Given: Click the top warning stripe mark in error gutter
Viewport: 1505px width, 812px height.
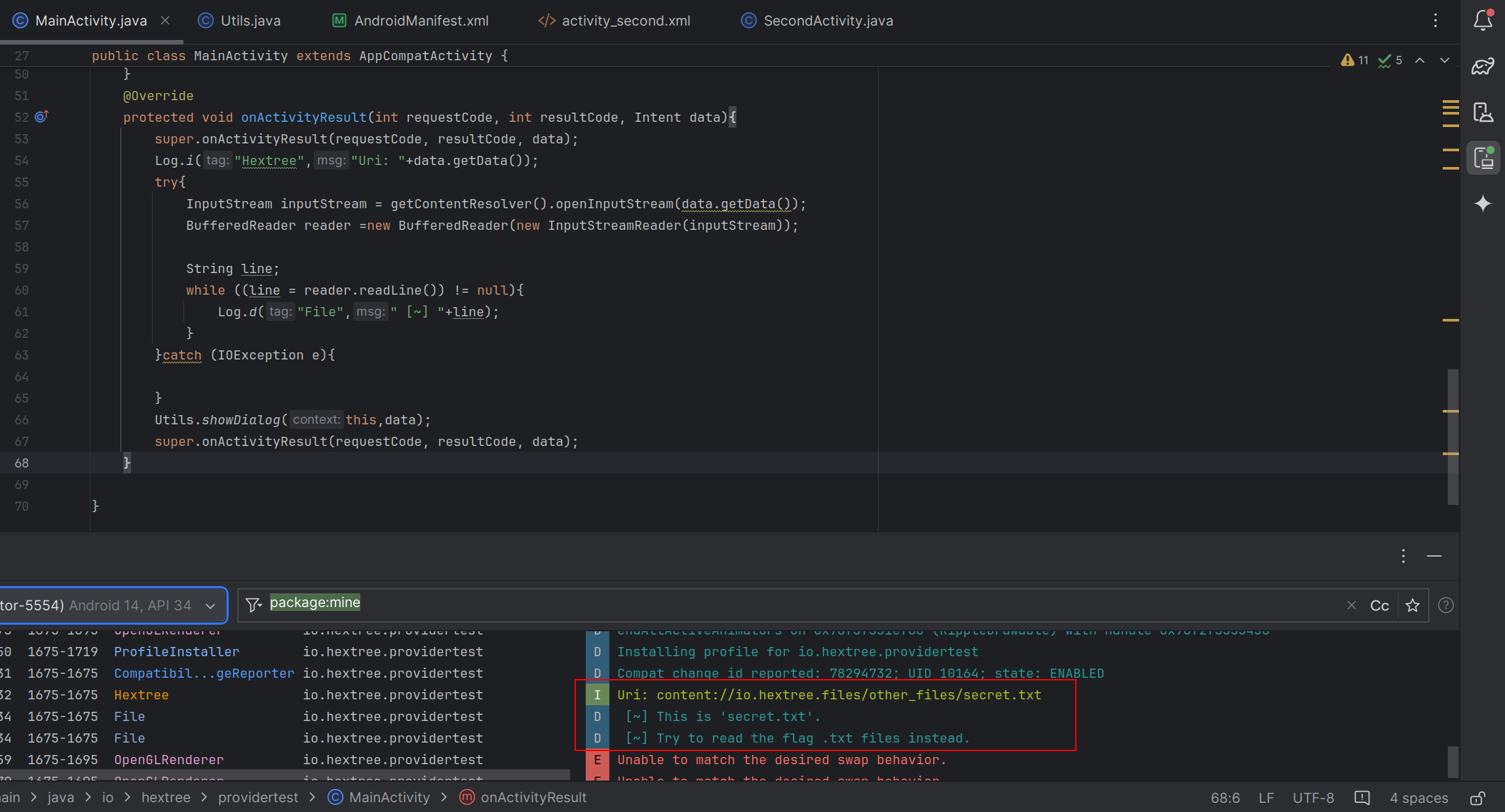Looking at the screenshot, I should [x=1450, y=102].
